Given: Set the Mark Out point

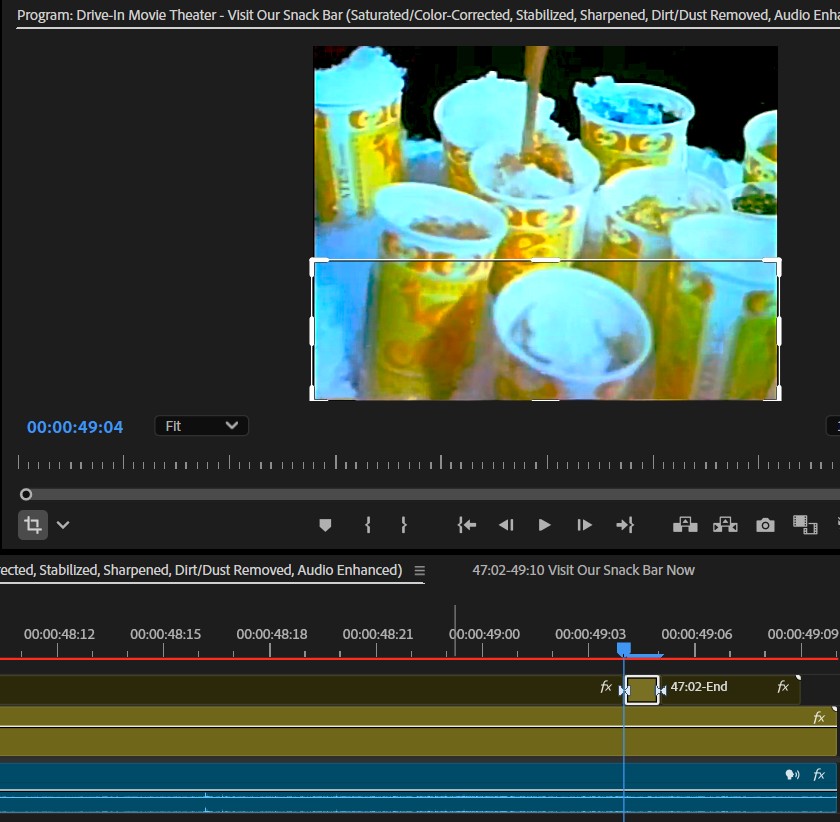Looking at the screenshot, I should point(404,525).
